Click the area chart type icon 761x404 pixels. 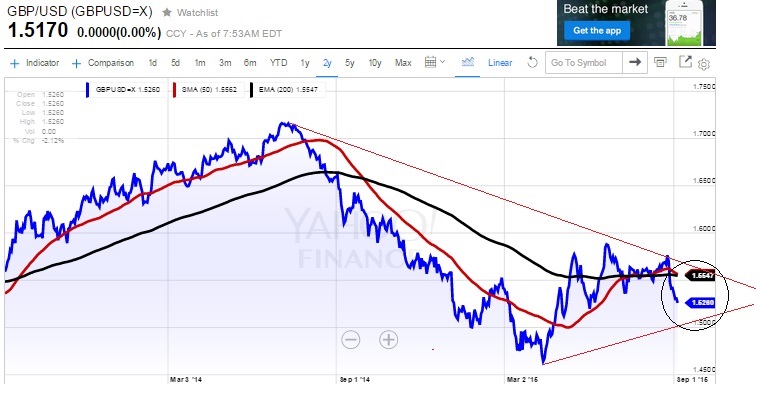pyautogui.click(x=467, y=62)
